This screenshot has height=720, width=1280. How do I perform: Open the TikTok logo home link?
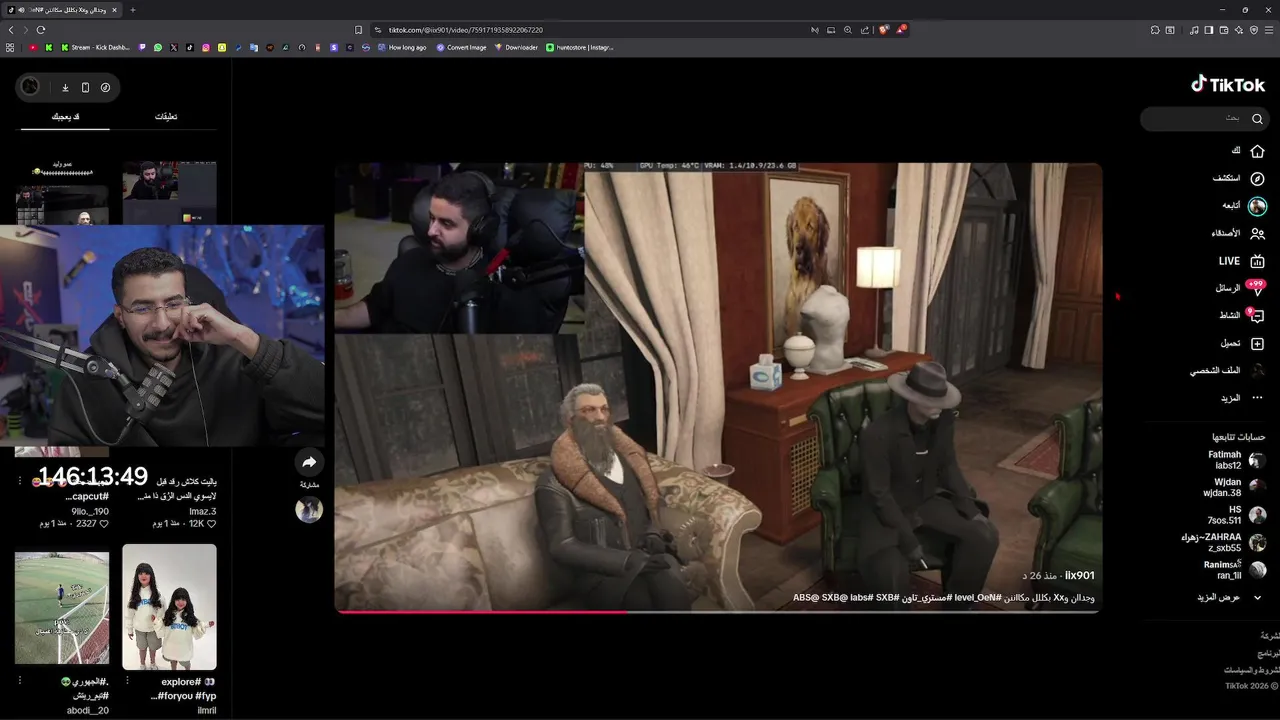(1228, 84)
